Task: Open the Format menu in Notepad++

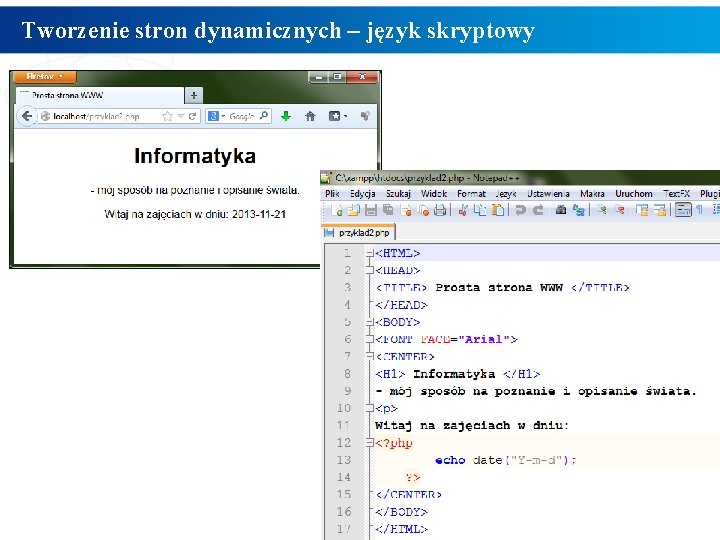Action: (x=471, y=193)
